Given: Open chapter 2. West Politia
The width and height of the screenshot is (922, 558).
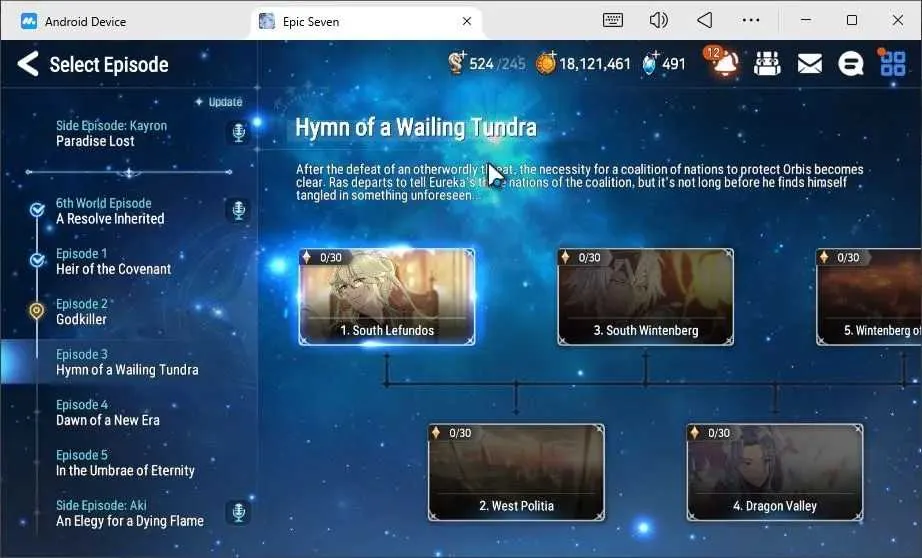Looking at the screenshot, I should coord(516,472).
